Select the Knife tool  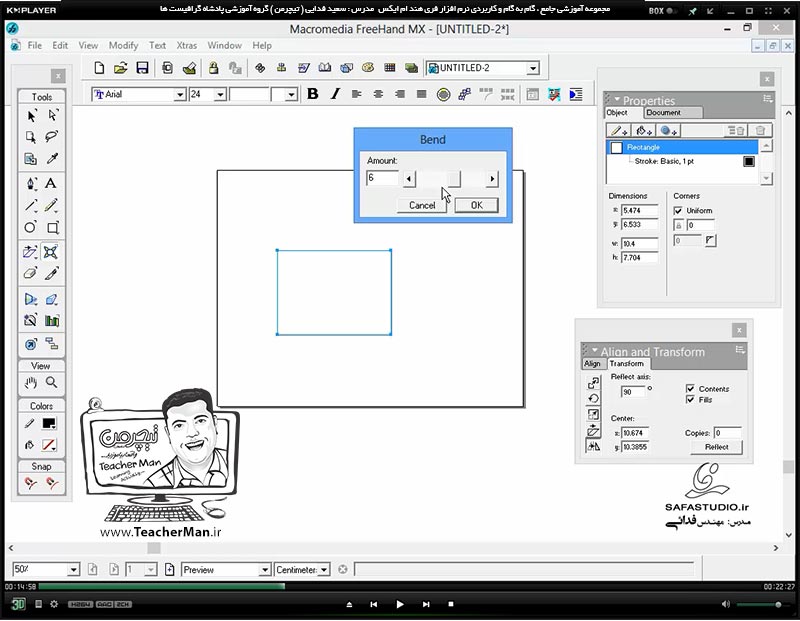(x=52, y=274)
